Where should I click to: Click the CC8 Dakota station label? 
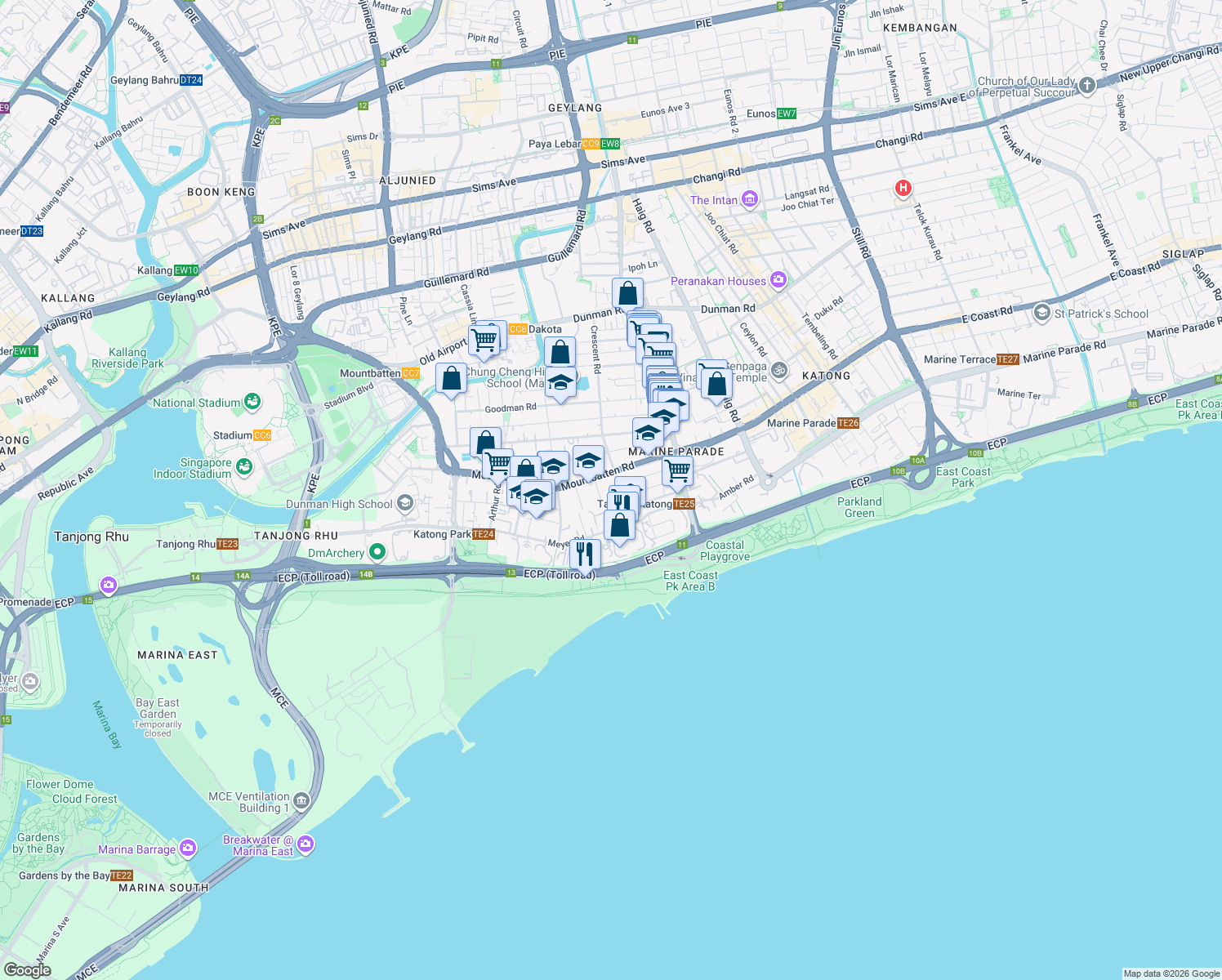517,329
